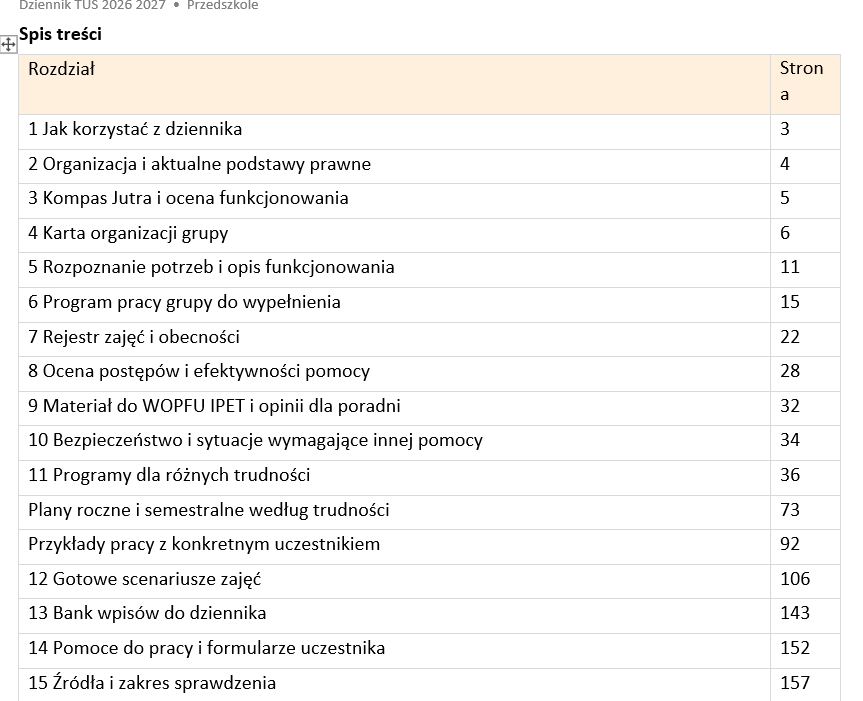The image size is (863, 701).
Task: Click '6 Program pracy grupy do wypełnienia'
Action: click(184, 302)
